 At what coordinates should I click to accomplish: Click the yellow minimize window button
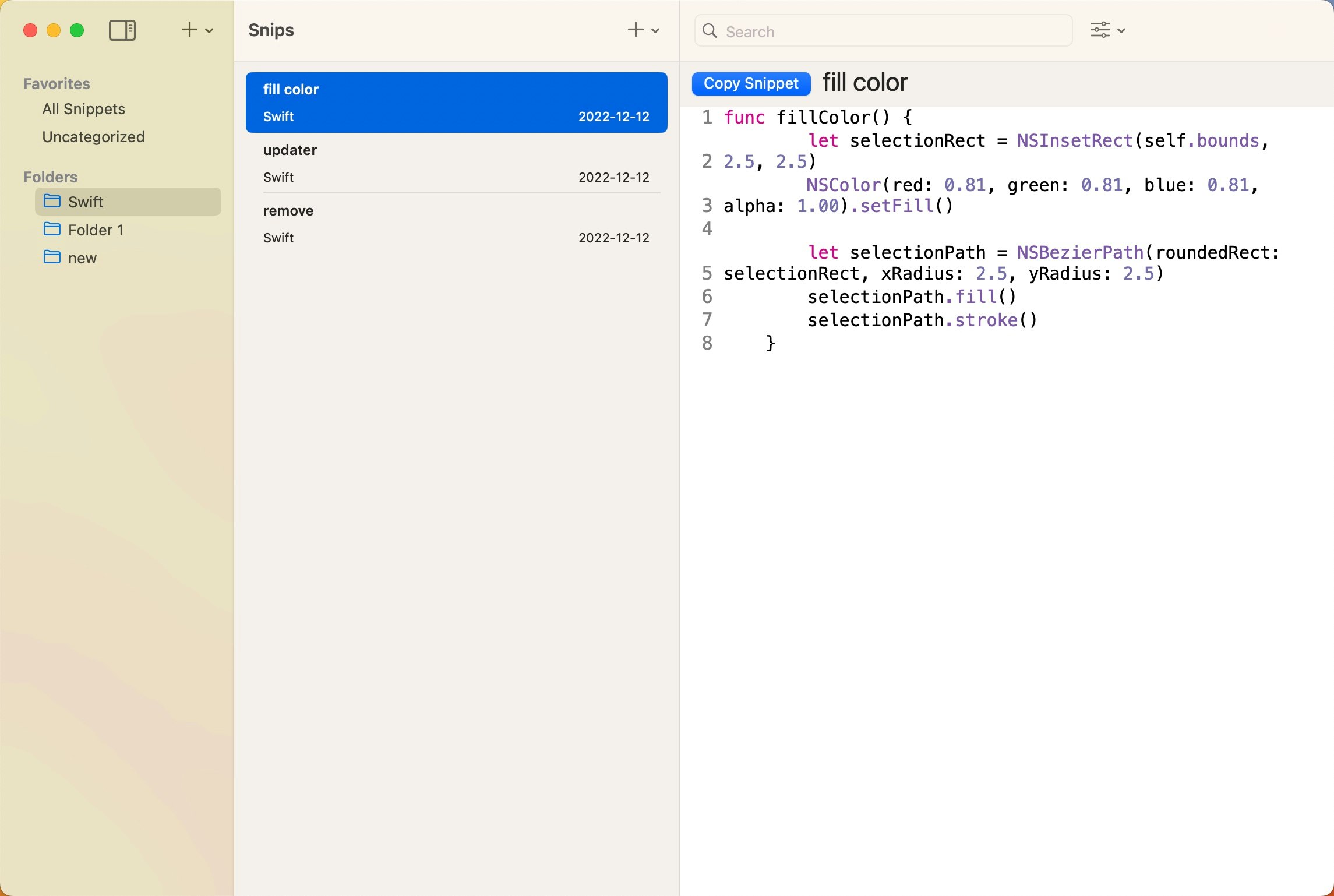54,30
